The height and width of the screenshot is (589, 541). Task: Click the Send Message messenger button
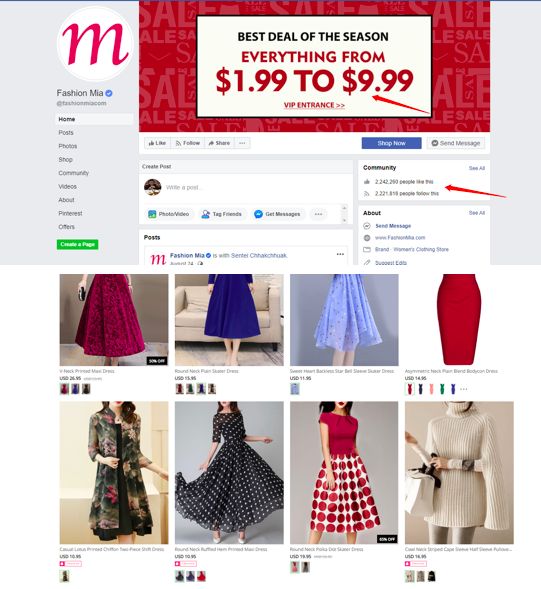click(456, 143)
